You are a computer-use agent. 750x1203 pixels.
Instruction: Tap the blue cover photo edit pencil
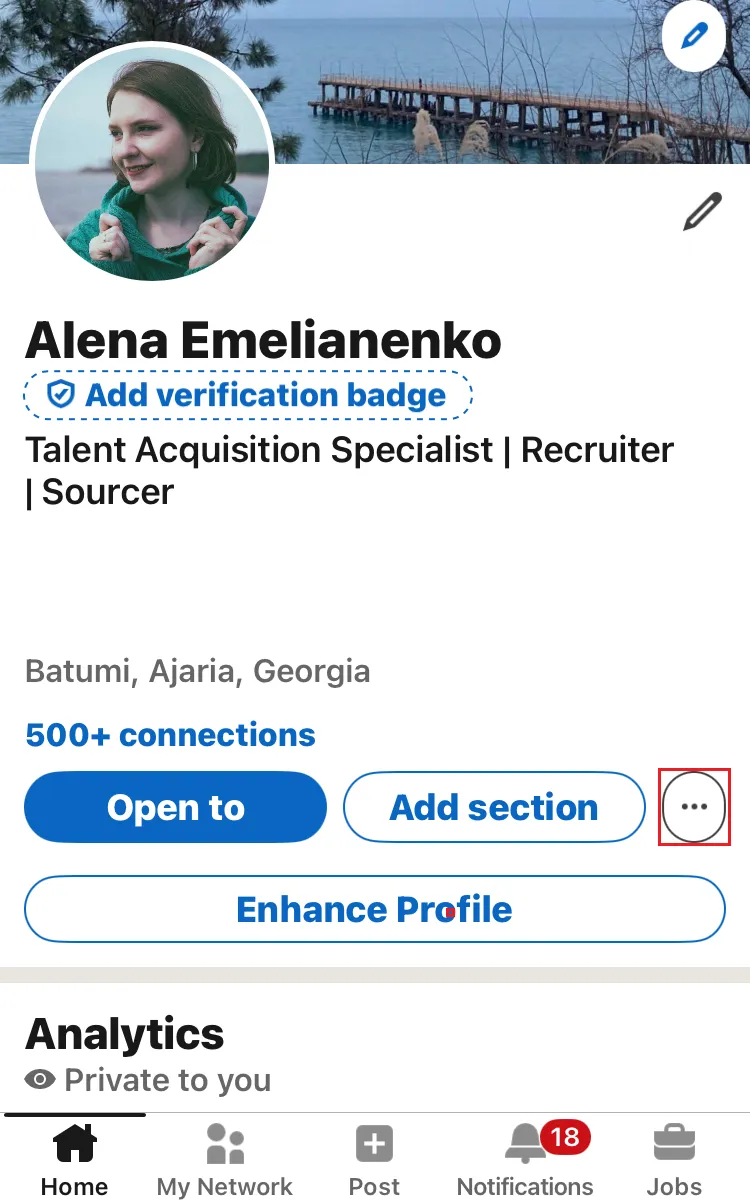693,37
